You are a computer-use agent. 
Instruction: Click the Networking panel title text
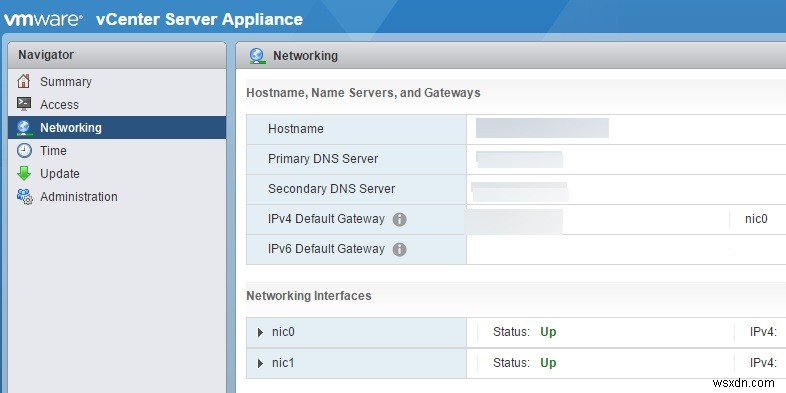[x=305, y=56]
